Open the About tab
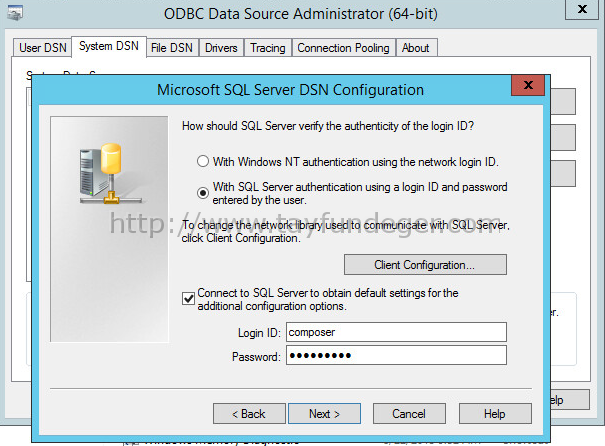The height and width of the screenshot is (446, 605). pyautogui.click(x=416, y=48)
